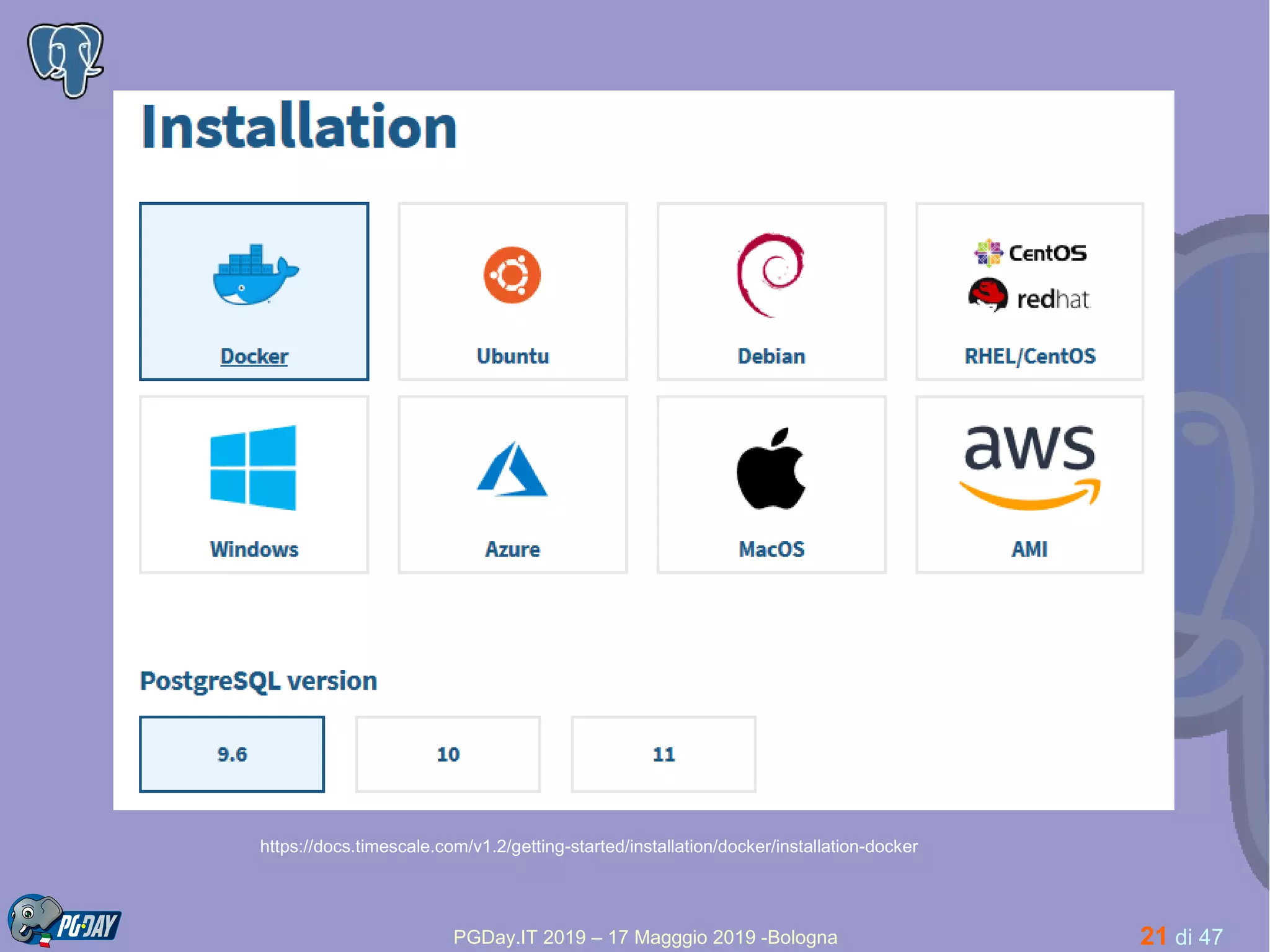
Task: Select PostgreSQL version 10
Action: click(x=448, y=754)
